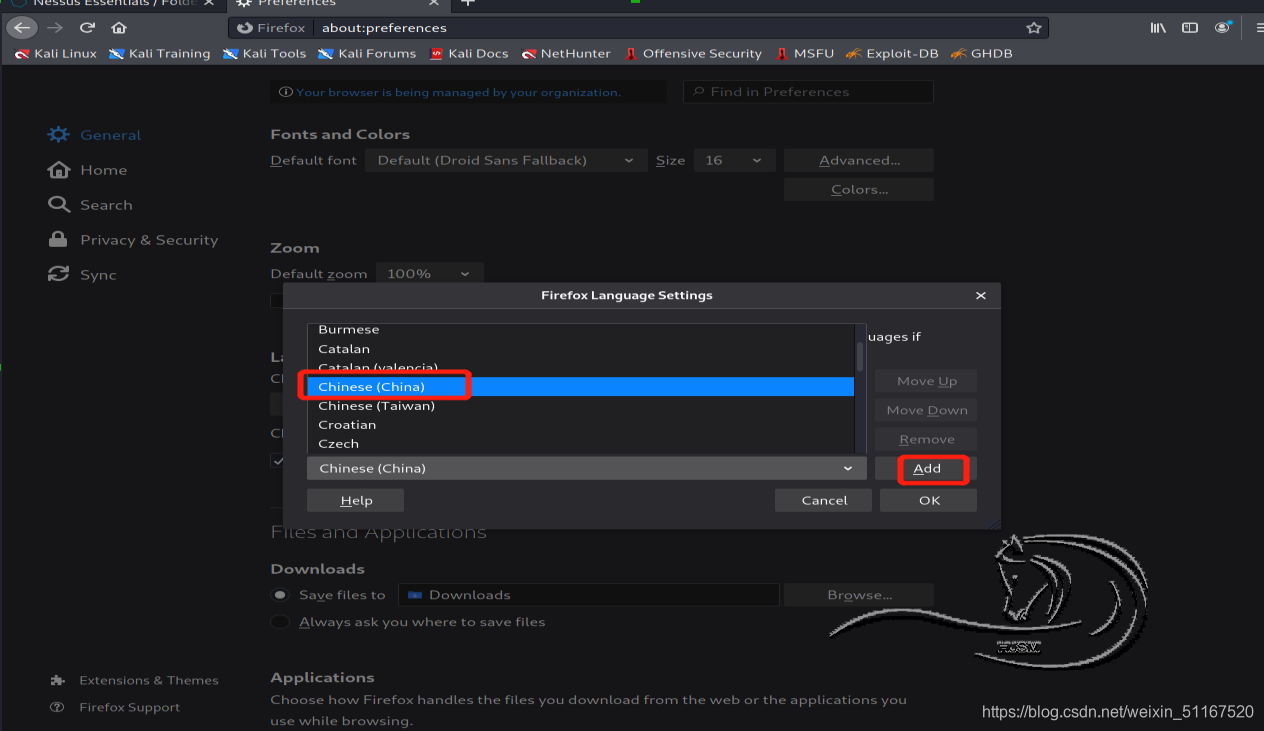Open the Firefox account avatar icon
1264x731 pixels.
[x=1222, y=28]
